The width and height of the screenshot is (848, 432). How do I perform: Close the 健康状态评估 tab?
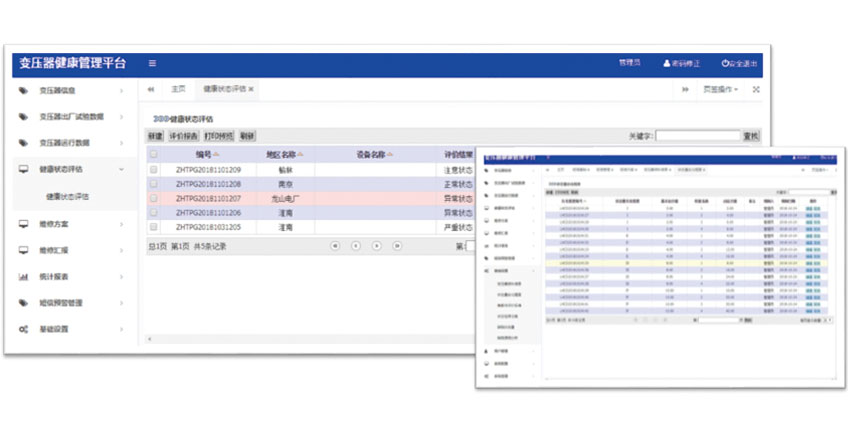coord(251,90)
